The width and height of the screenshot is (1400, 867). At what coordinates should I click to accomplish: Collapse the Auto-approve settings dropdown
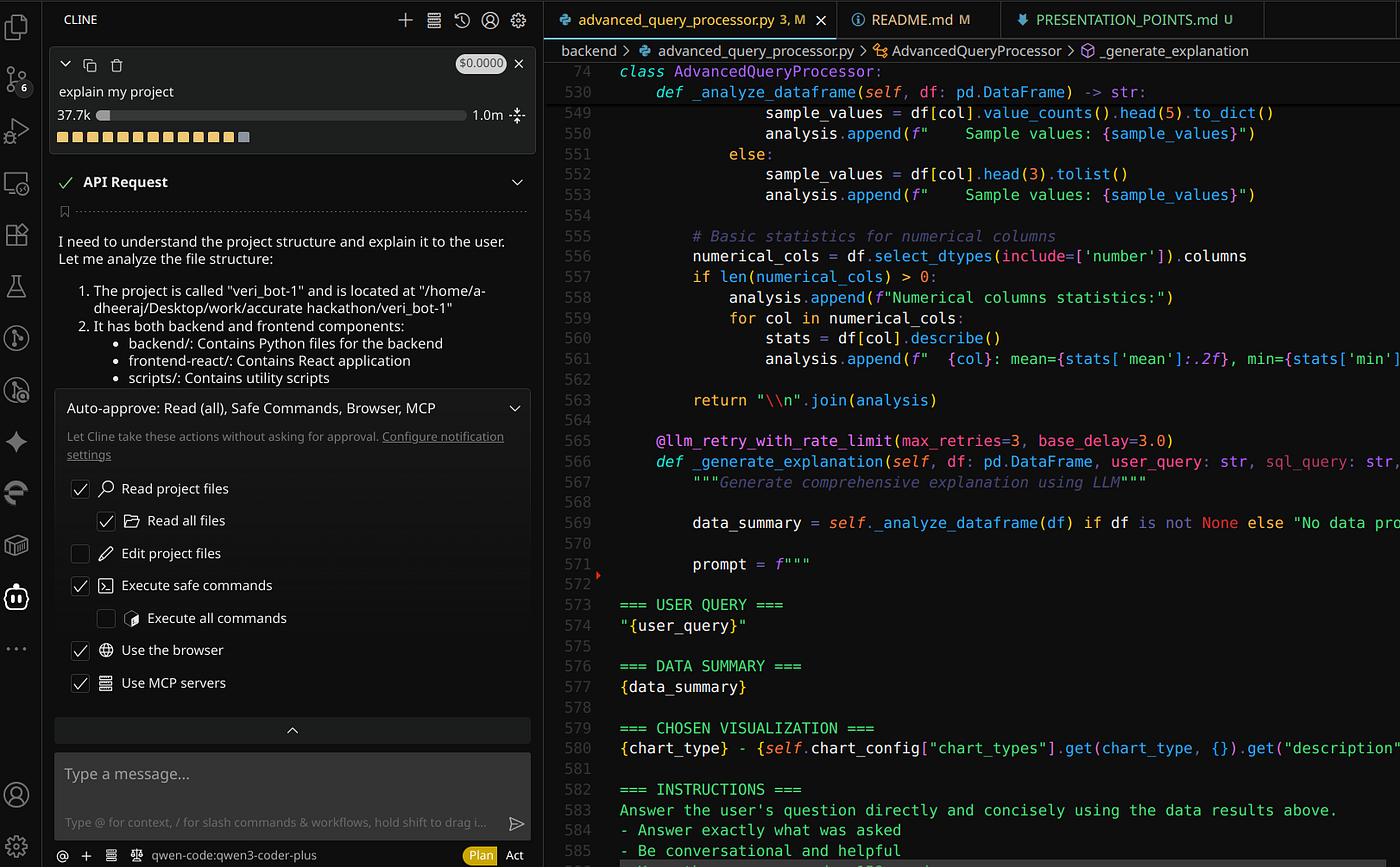pyautogui.click(x=515, y=408)
